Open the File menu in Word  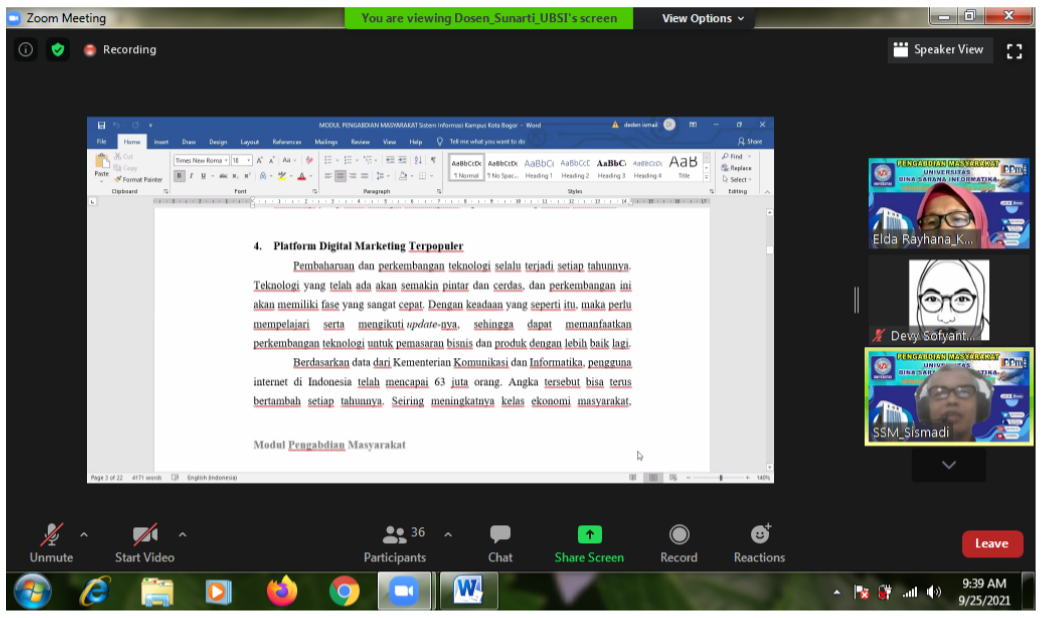(x=102, y=142)
